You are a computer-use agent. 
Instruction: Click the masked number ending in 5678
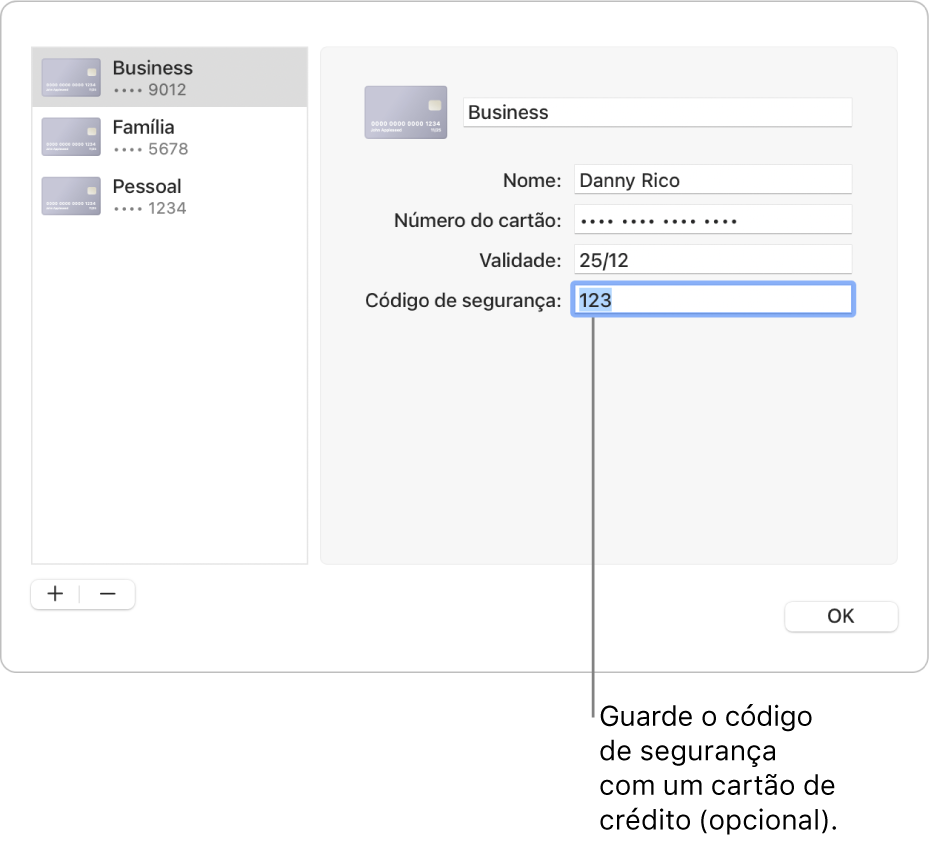pyautogui.click(x=150, y=149)
